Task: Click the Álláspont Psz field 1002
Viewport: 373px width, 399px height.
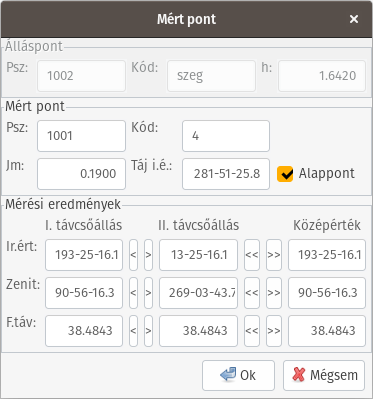Action: point(81,76)
